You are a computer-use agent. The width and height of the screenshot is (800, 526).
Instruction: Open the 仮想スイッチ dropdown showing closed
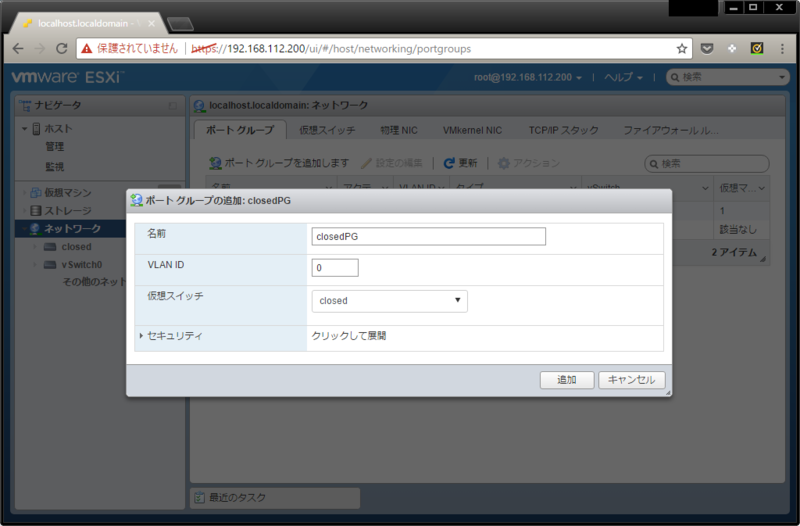[x=389, y=301]
